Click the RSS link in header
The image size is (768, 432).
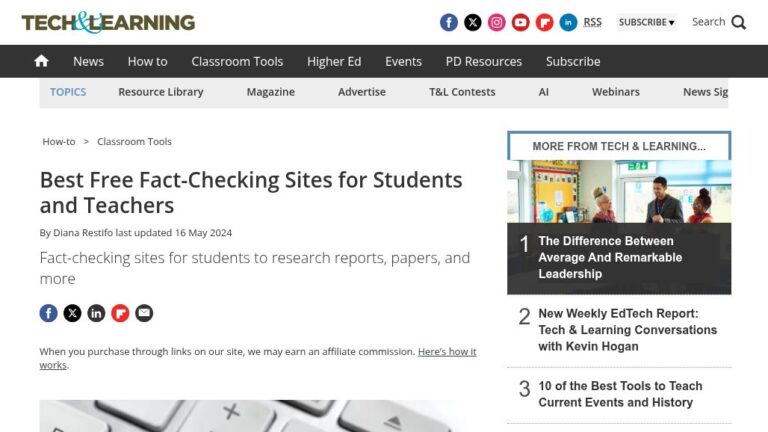click(x=593, y=22)
